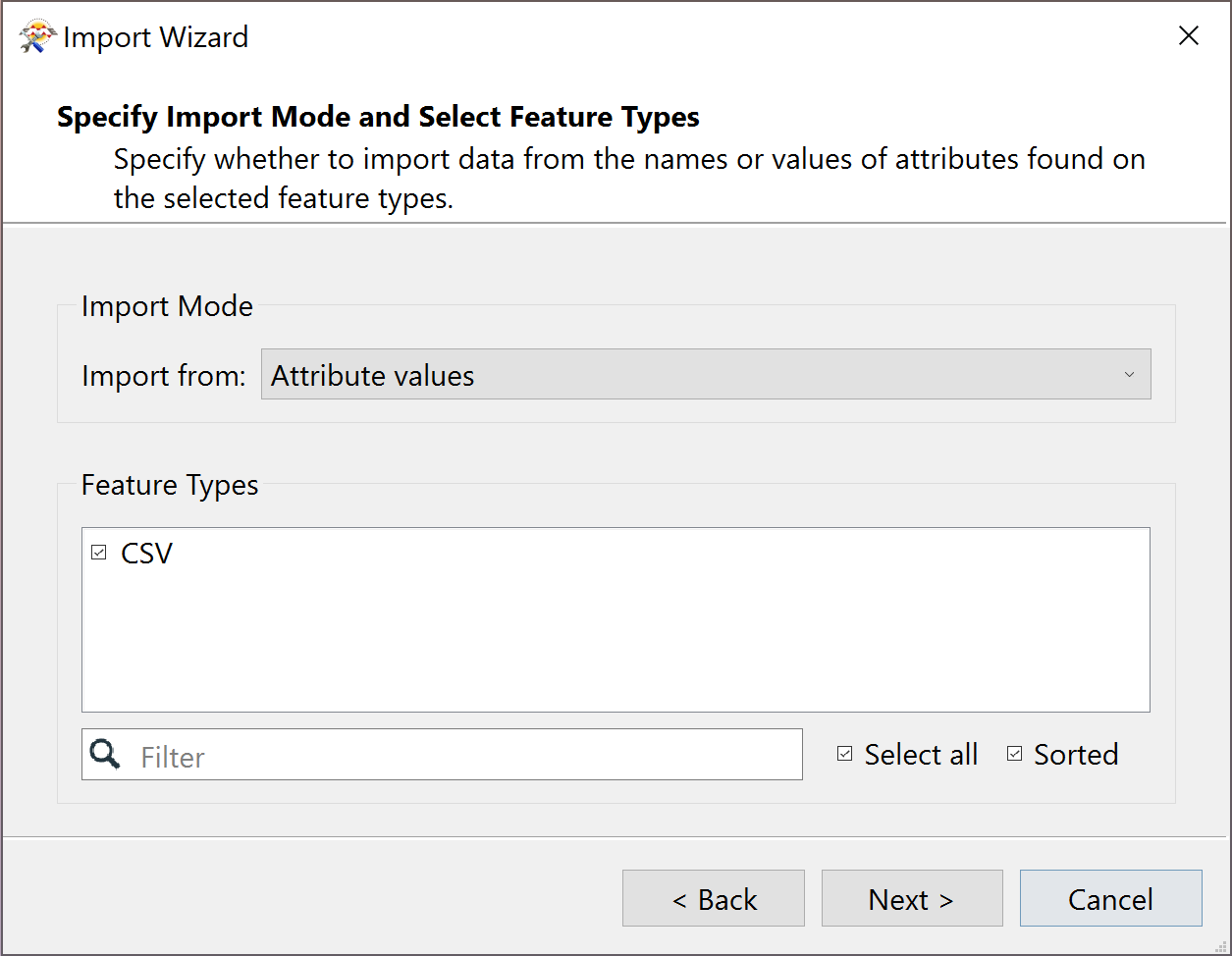The width and height of the screenshot is (1232, 956).
Task: Click the Next > button
Action: 911,899
